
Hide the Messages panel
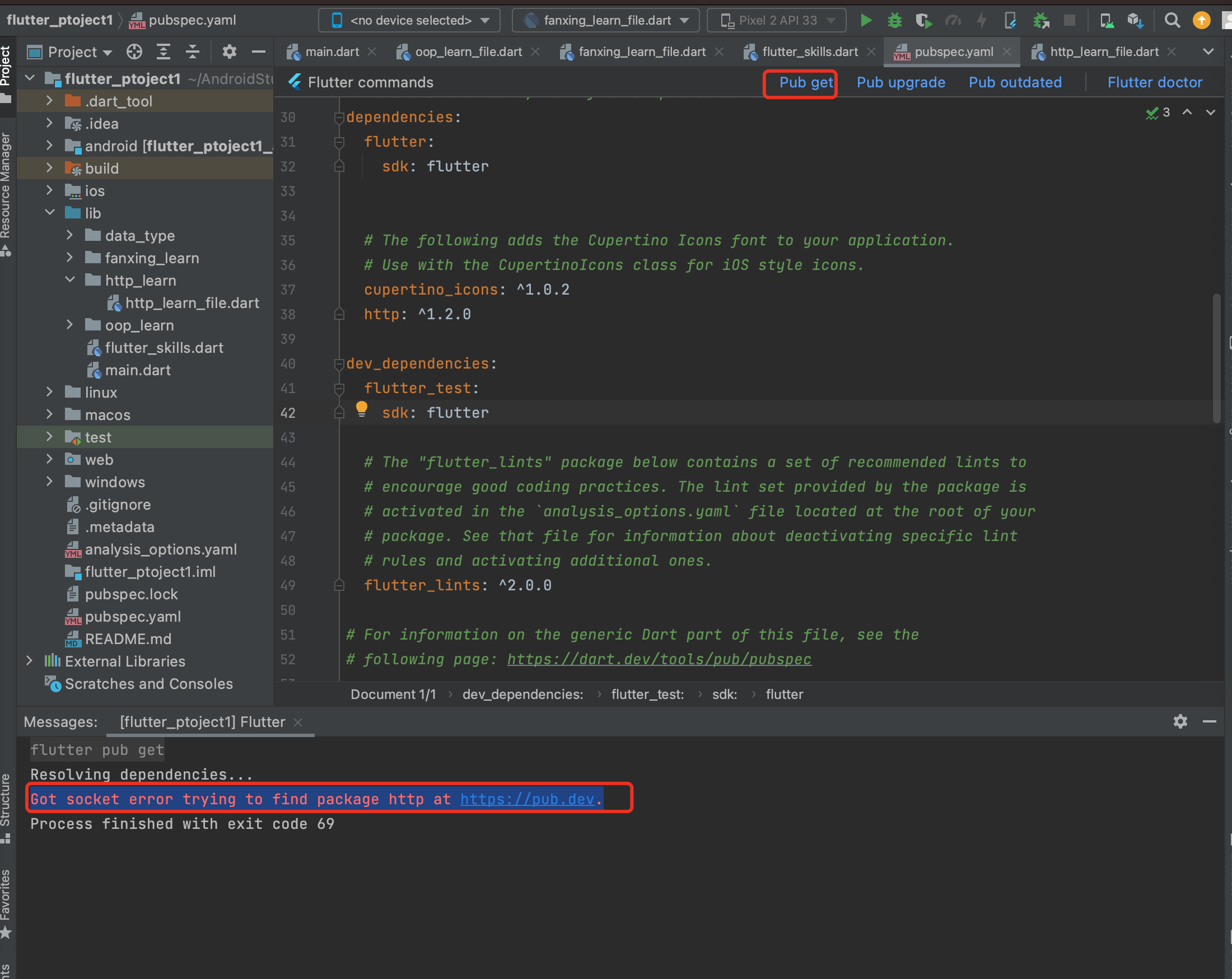pos(1209,721)
